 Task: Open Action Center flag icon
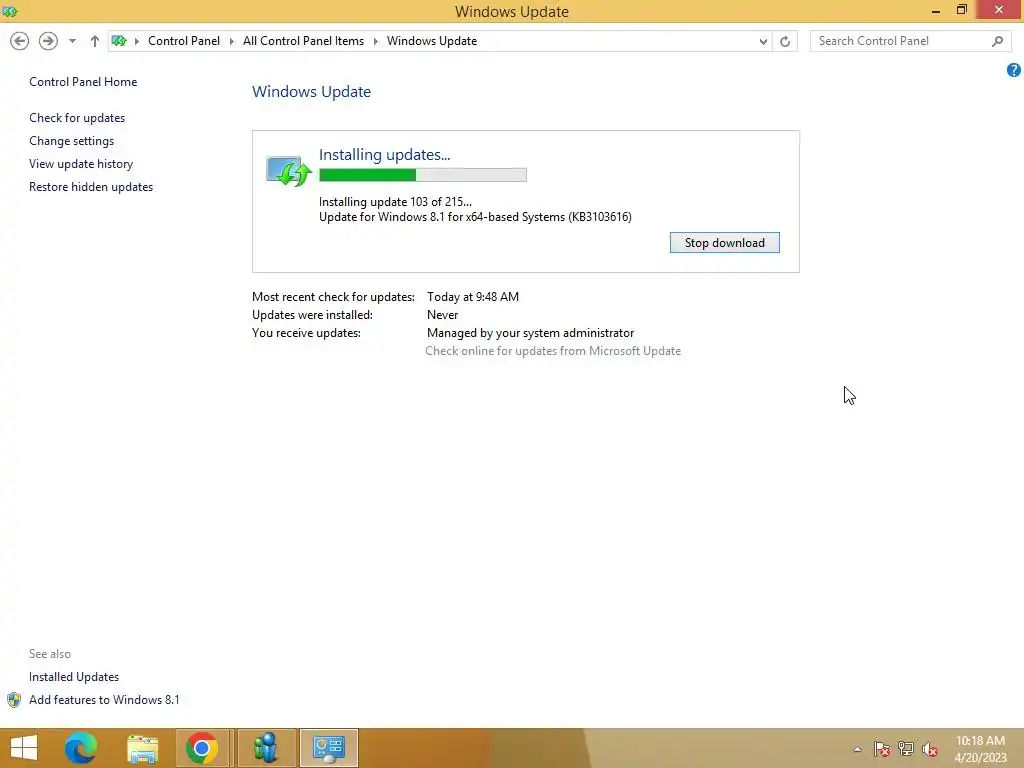882,749
